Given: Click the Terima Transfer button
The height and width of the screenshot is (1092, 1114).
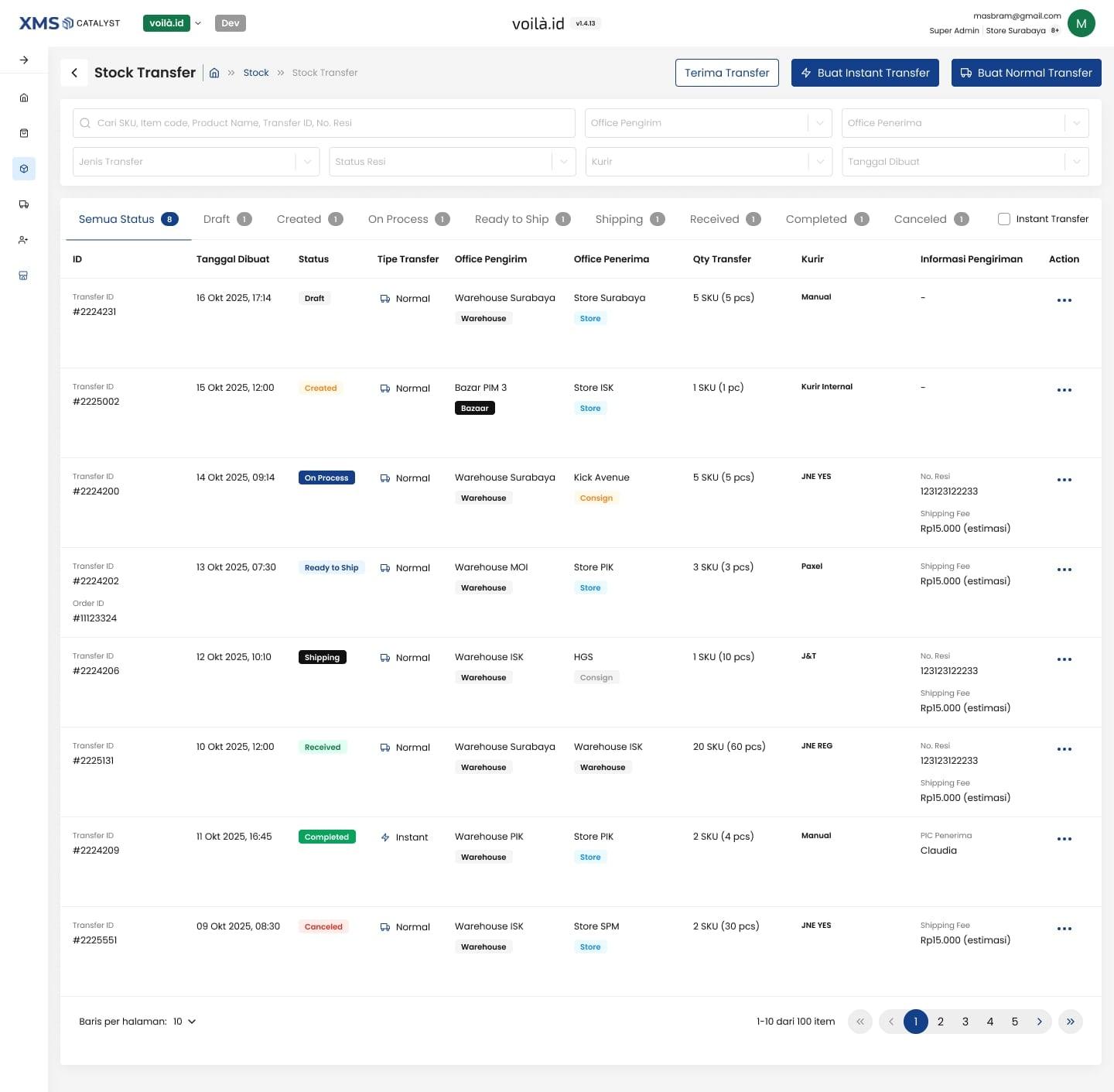Looking at the screenshot, I should [x=727, y=73].
